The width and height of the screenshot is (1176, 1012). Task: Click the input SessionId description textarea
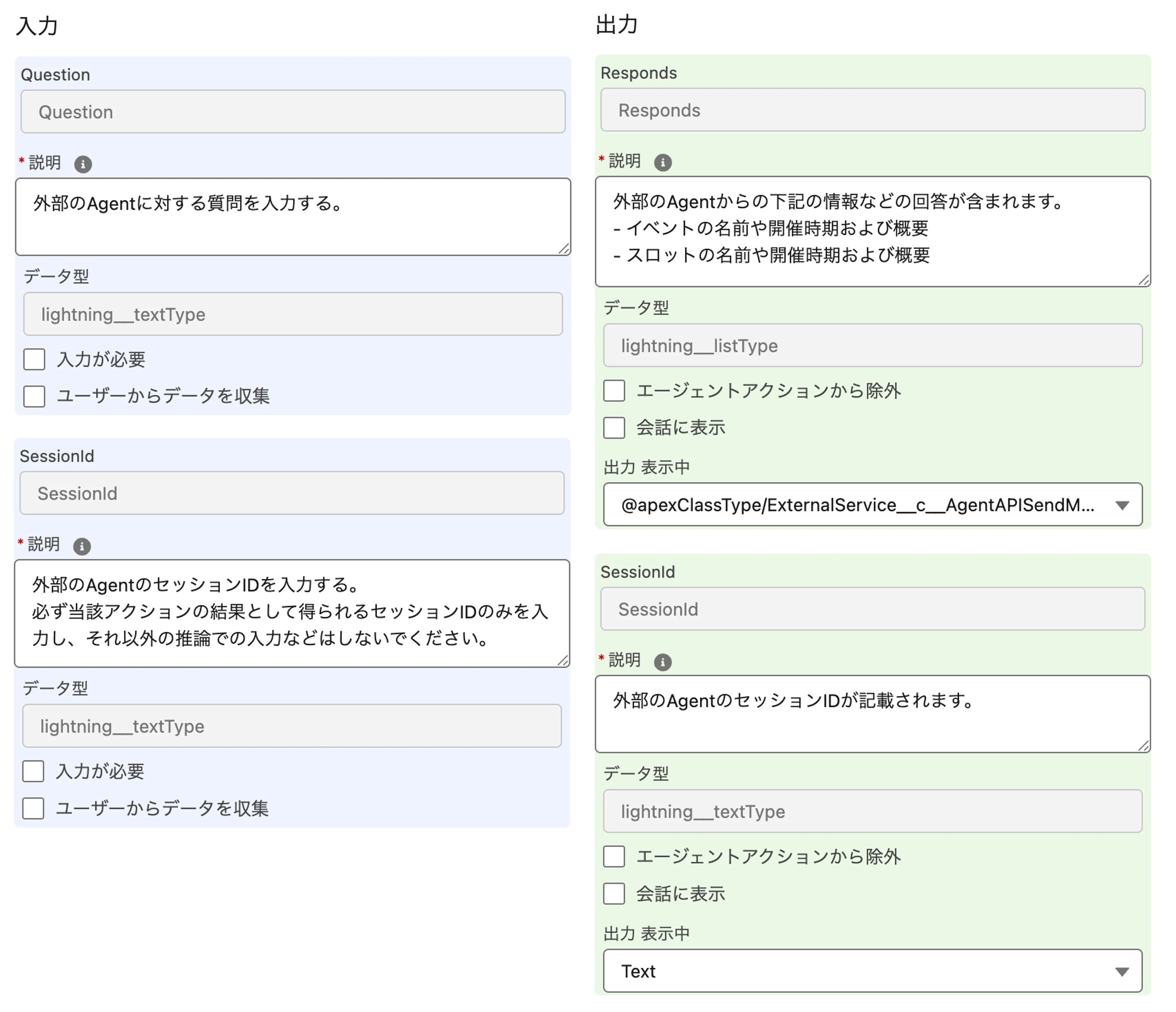pyautogui.click(x=292, y=614)
